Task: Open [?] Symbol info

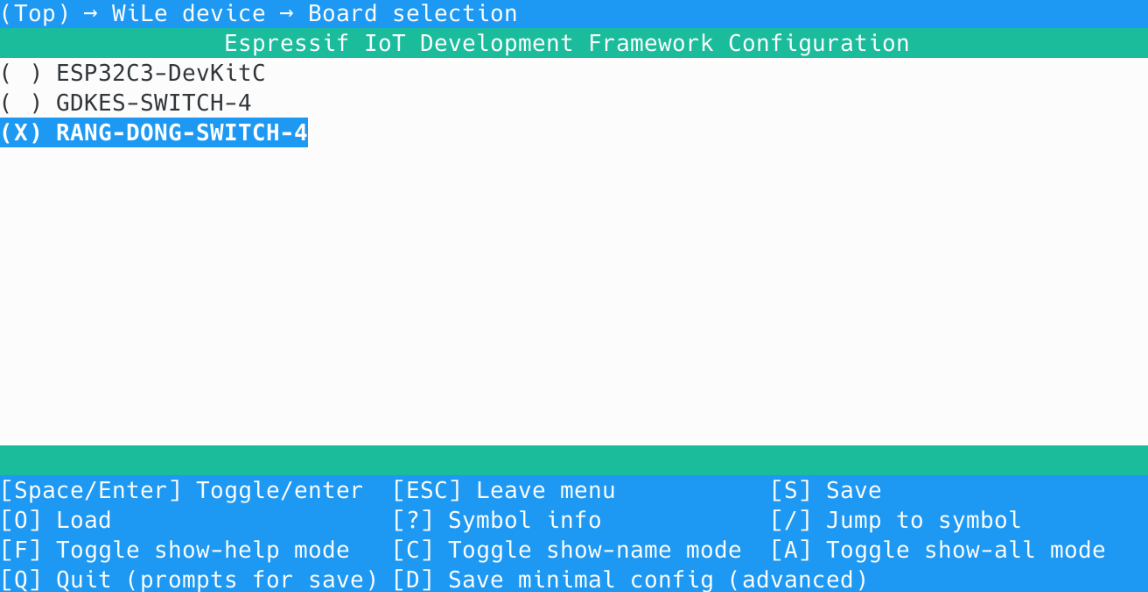Action: 496,521
